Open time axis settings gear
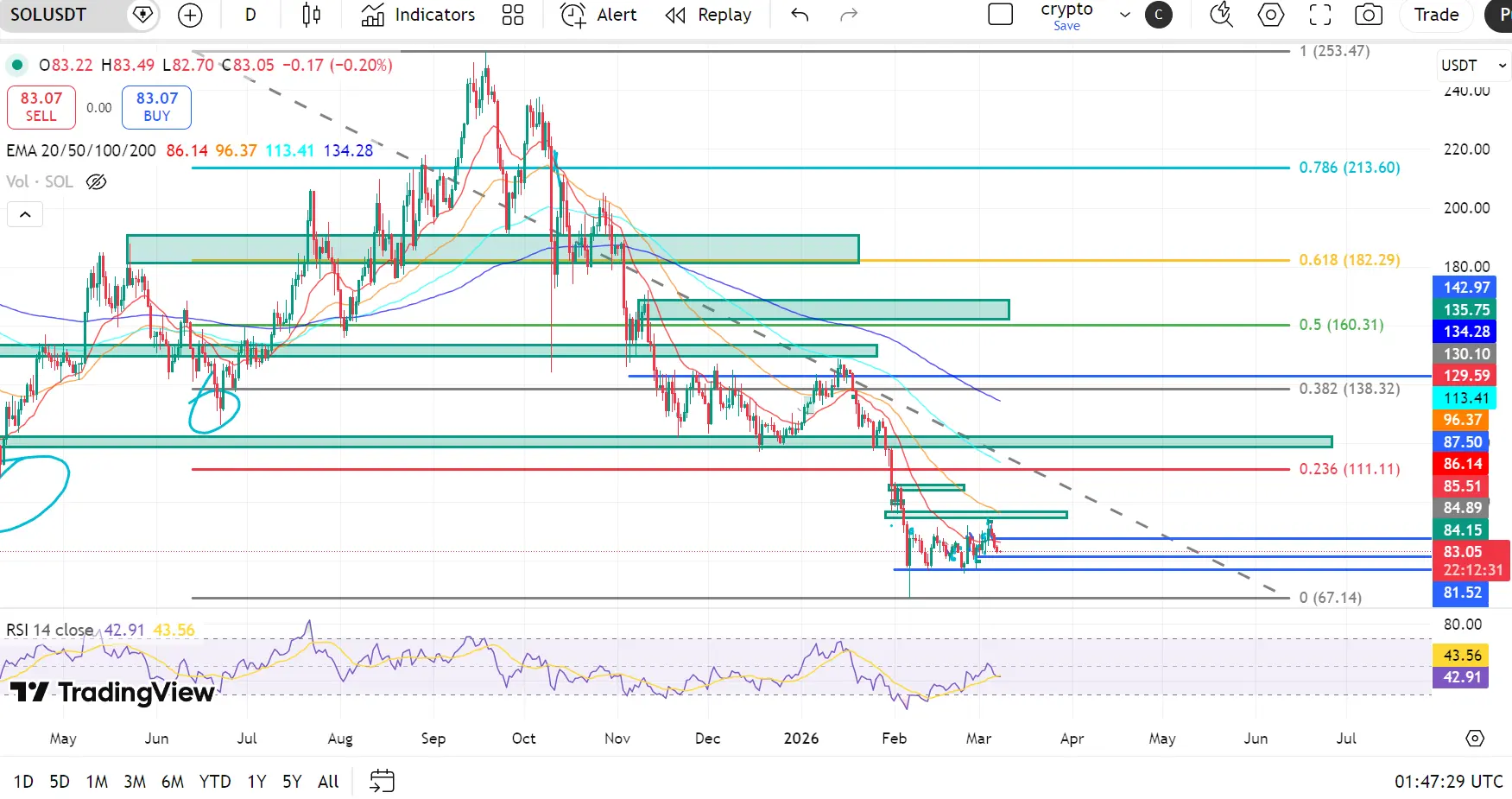The height and width of the screenshot is (799, 1512). (1475, 739)
